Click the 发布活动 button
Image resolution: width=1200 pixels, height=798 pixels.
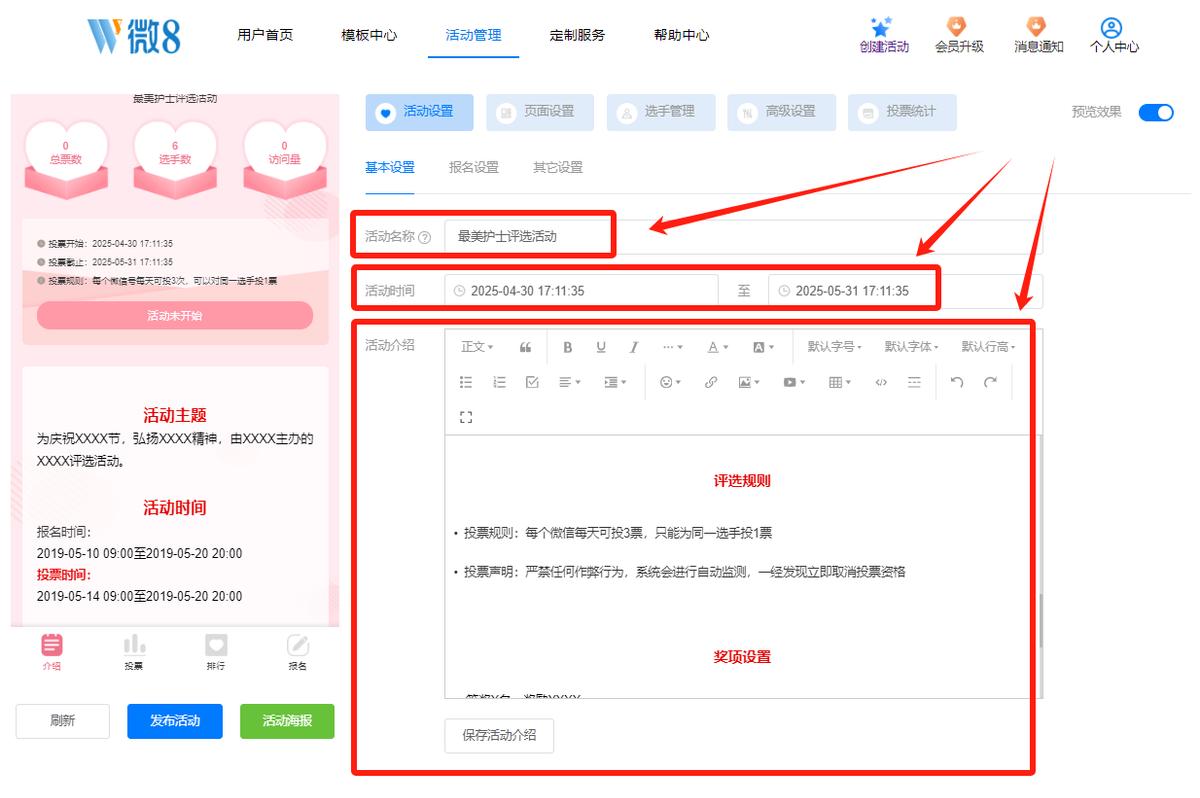pos(174,721)
